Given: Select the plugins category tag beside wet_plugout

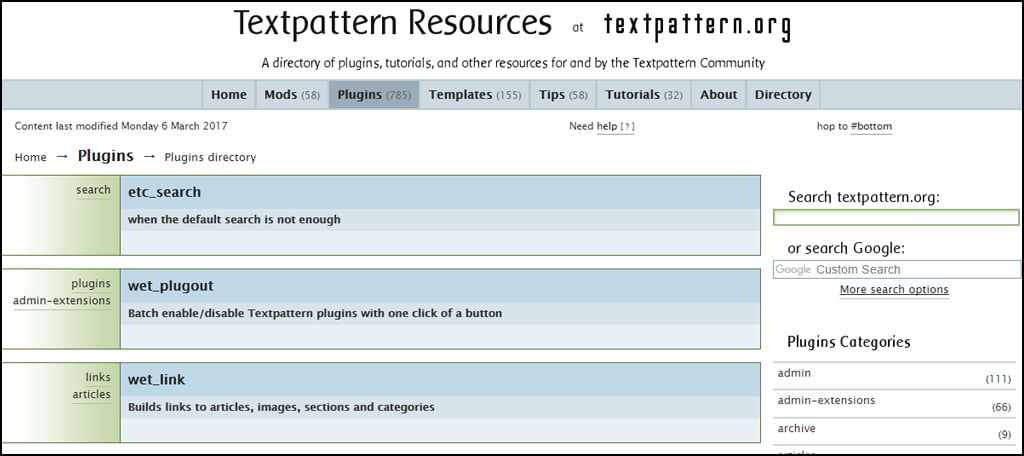Looking at the screenshot, I should point(91,284).
